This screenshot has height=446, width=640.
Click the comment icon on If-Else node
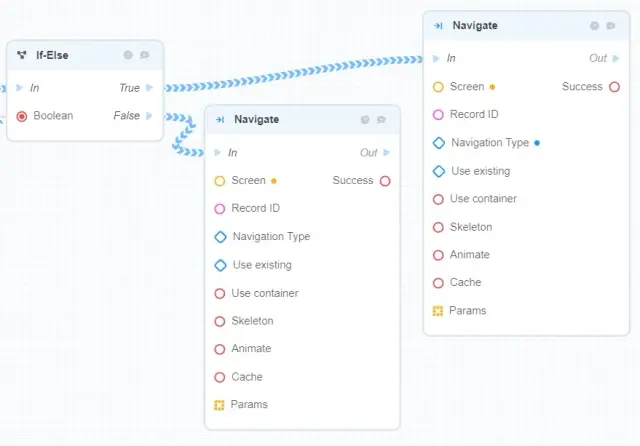coord(145,55)
